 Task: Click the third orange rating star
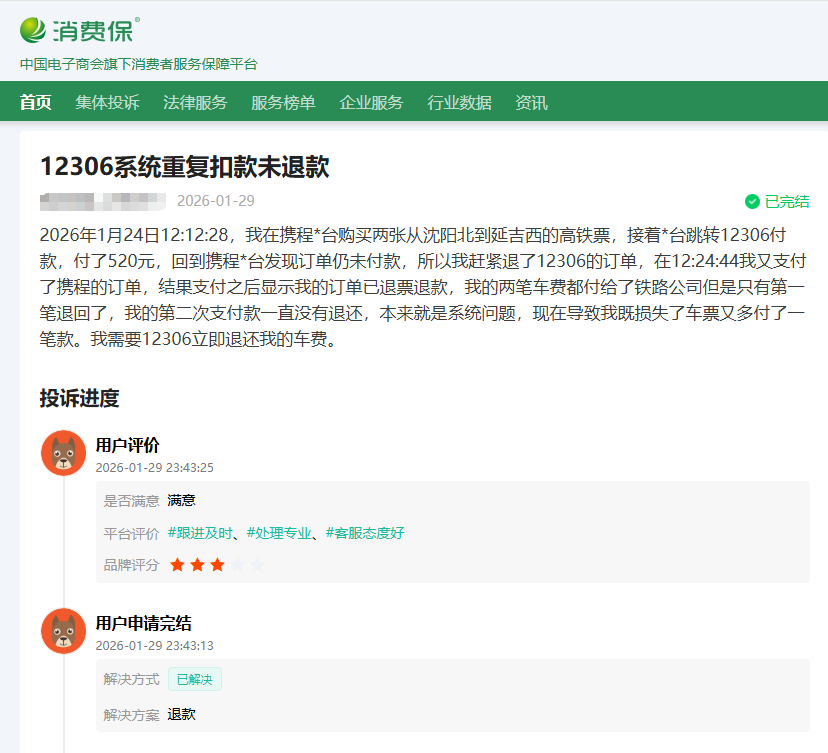point(217,565)
